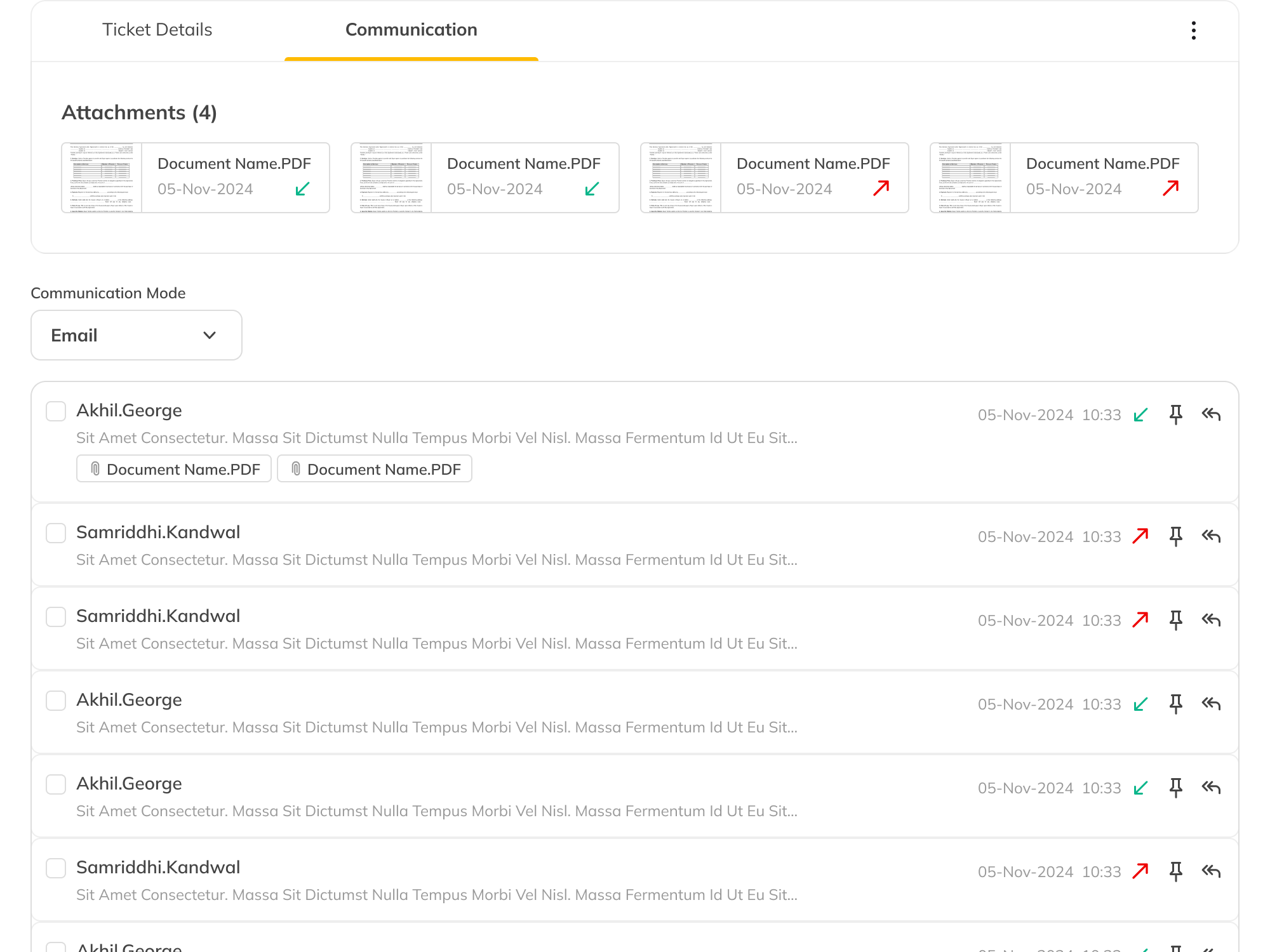The width and height of the screenshot is (1270, 952).
Task: Reply all to the second Samriddhi.Kandwal message
Action: point(1212,620)
